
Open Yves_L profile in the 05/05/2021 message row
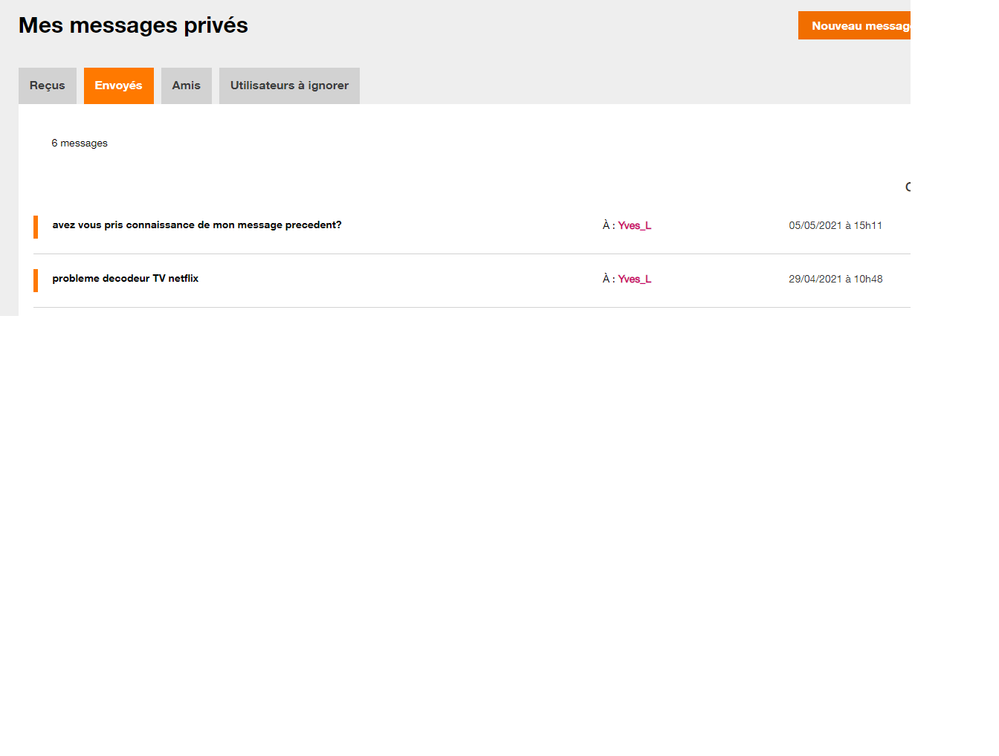tap(634, 226)
